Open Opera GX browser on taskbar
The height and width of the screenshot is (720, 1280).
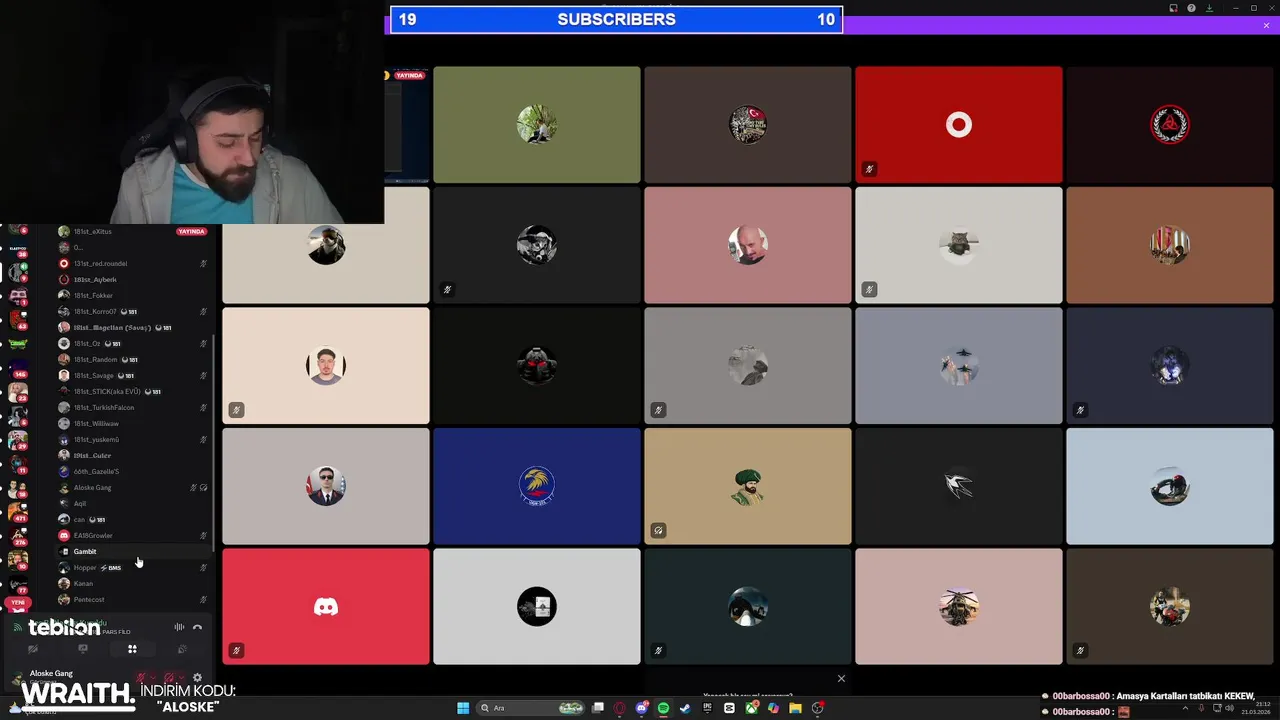point(620,708)
